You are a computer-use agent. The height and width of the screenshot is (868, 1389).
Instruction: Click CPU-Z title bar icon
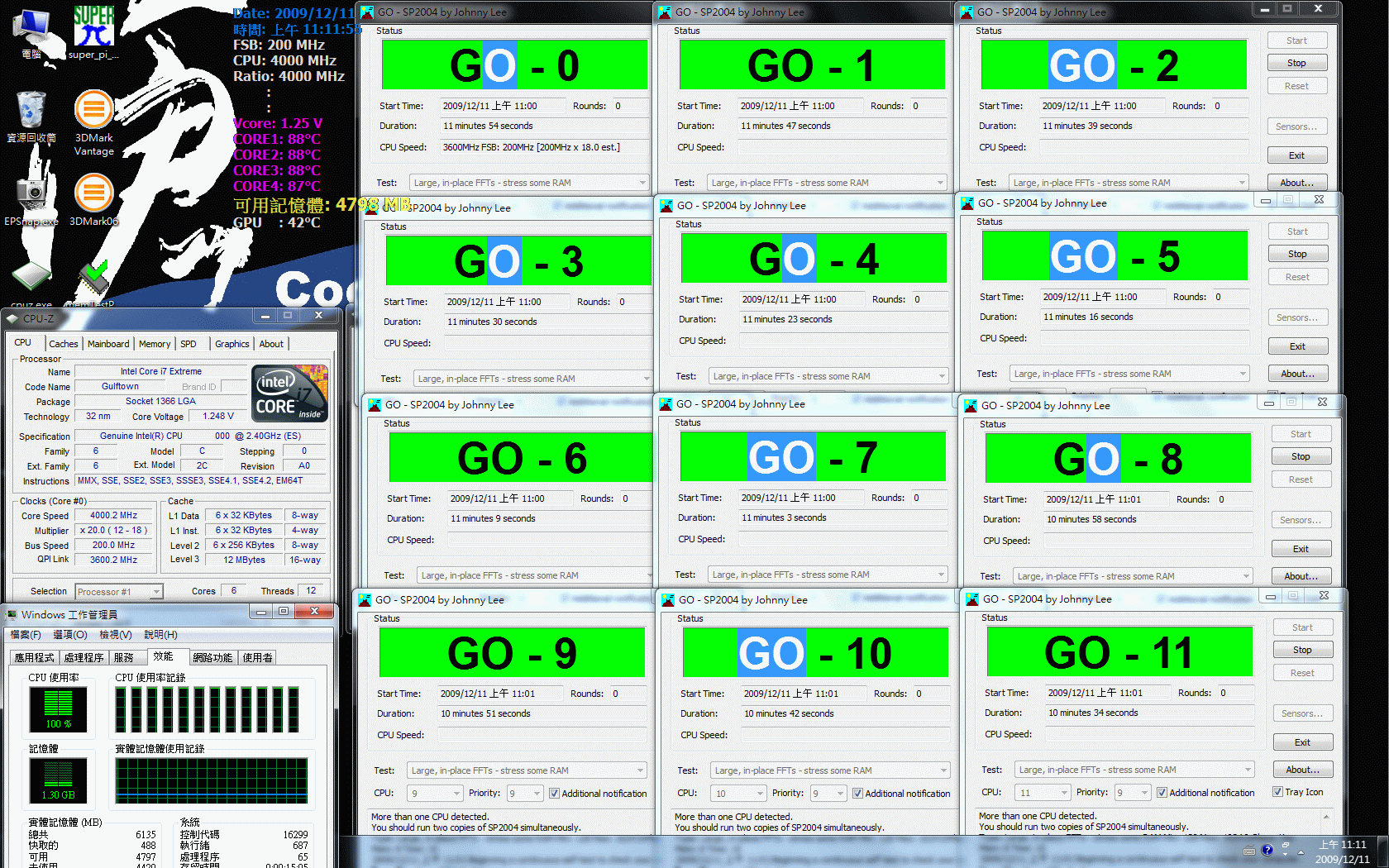[x=13, y=318]
